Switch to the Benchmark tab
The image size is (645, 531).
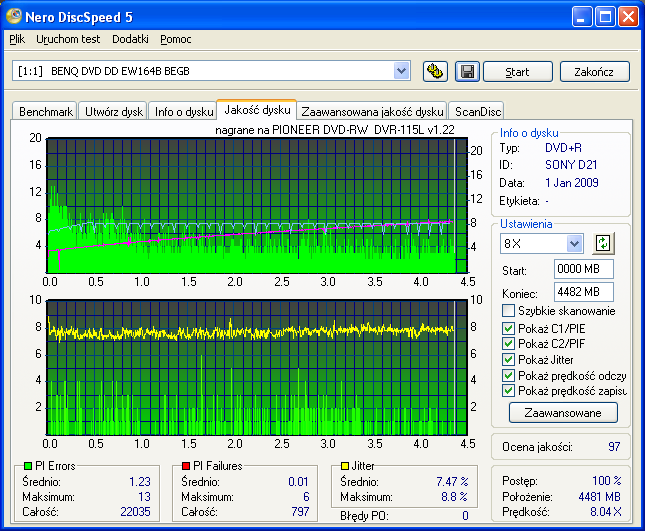[45, 111]
